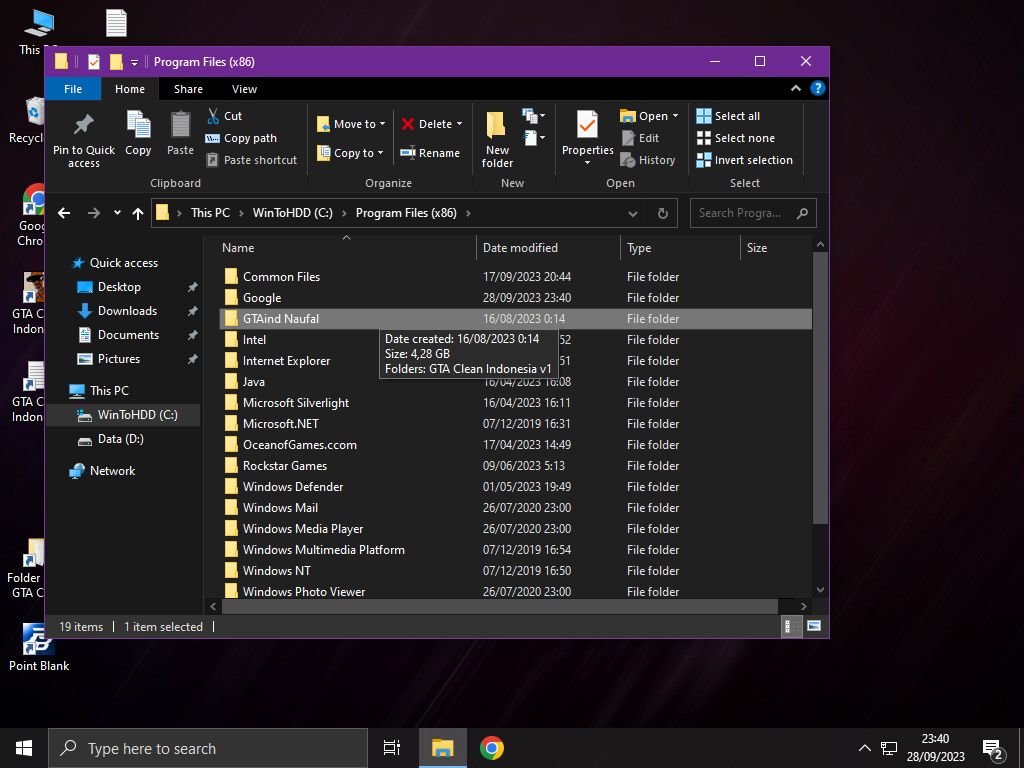The height and width of the screenshot is (768, 1024).
Task: Click the horizontal scrollbar in file list
Action: [x=500, y=606]
